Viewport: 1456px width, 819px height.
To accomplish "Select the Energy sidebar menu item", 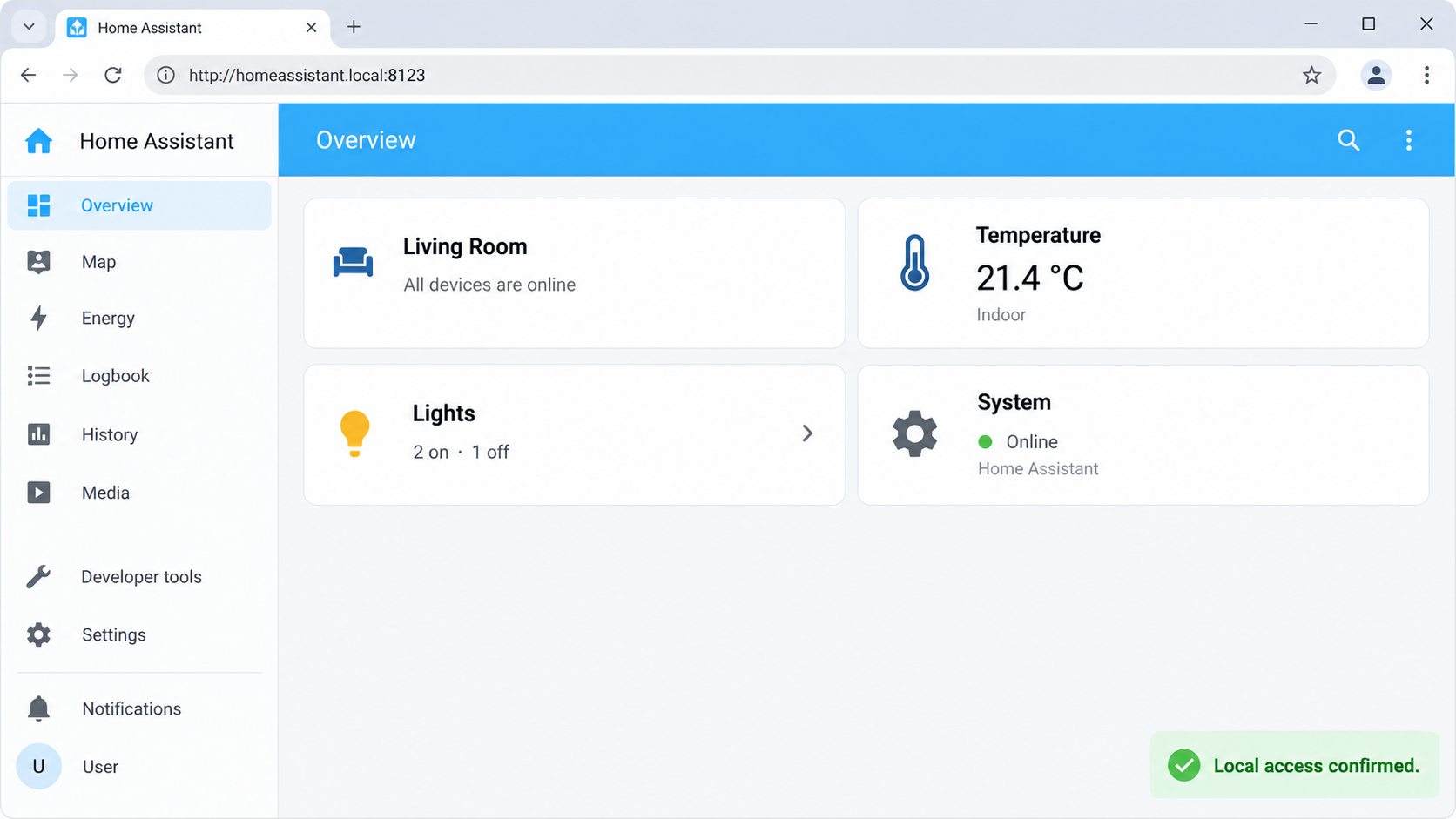I will tap(139, 318).
